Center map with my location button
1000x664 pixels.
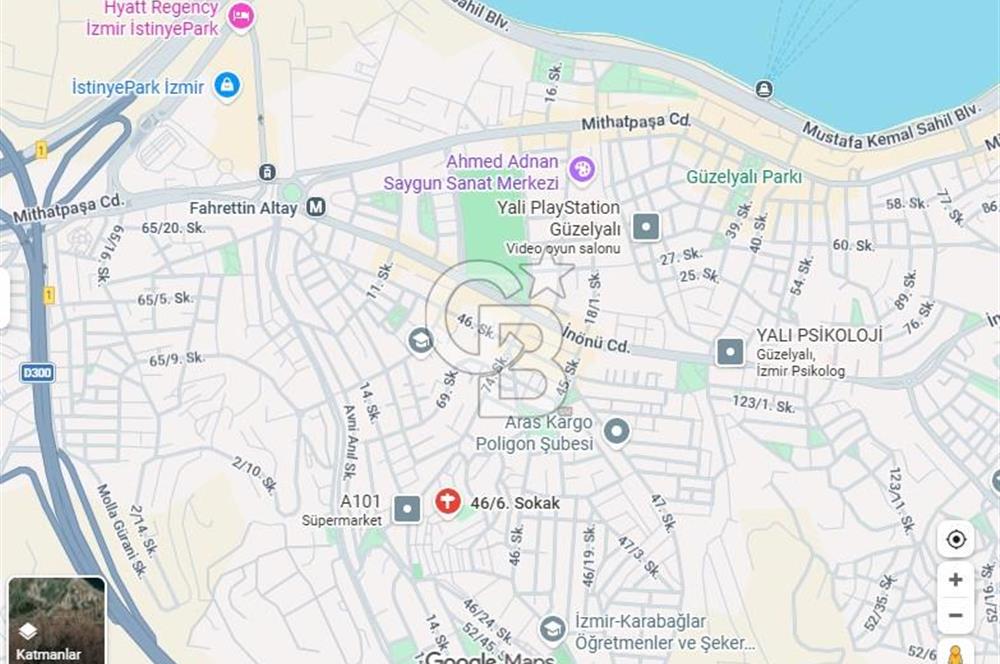click(955, 540)
